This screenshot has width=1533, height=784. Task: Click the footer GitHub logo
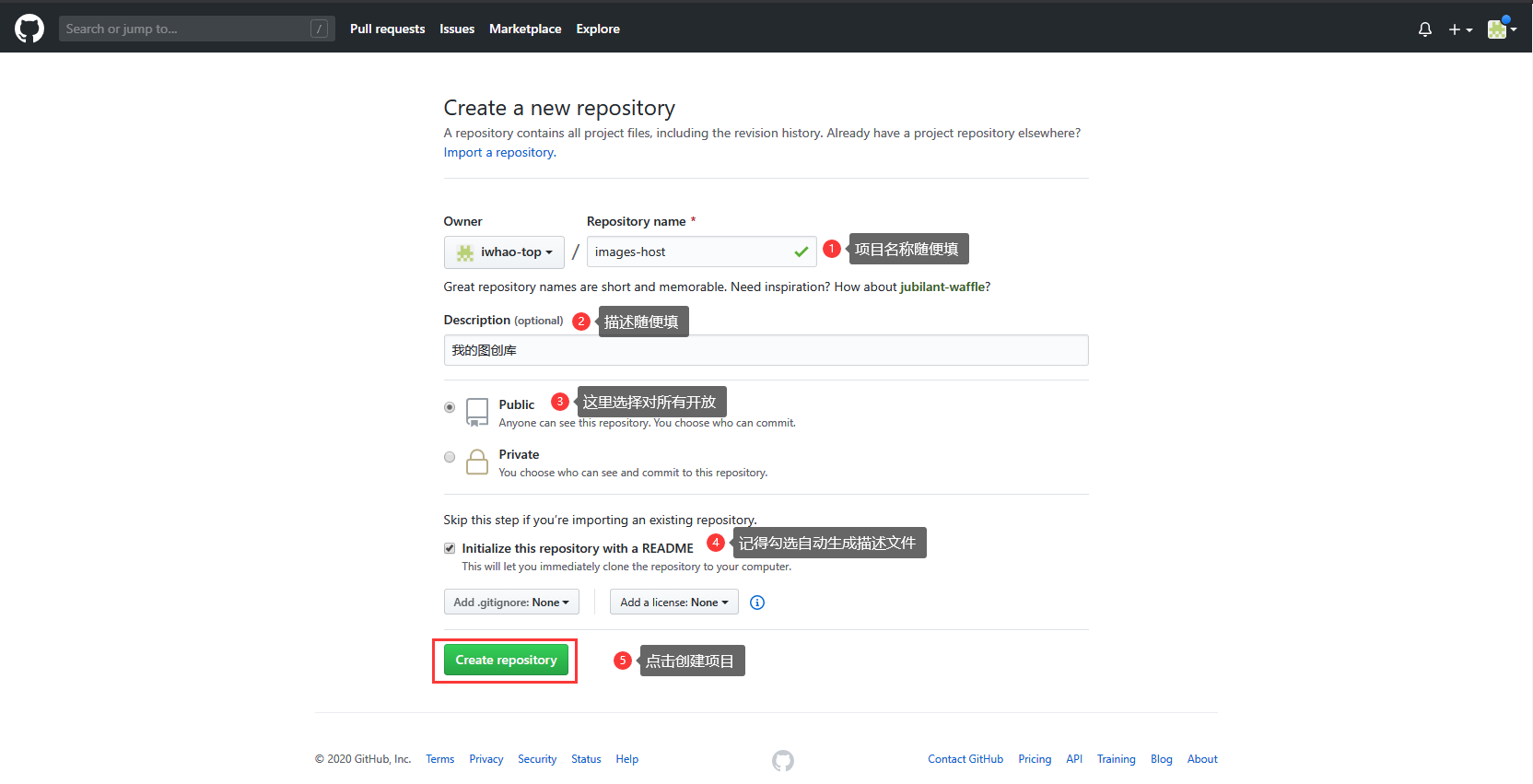[783, 760]
